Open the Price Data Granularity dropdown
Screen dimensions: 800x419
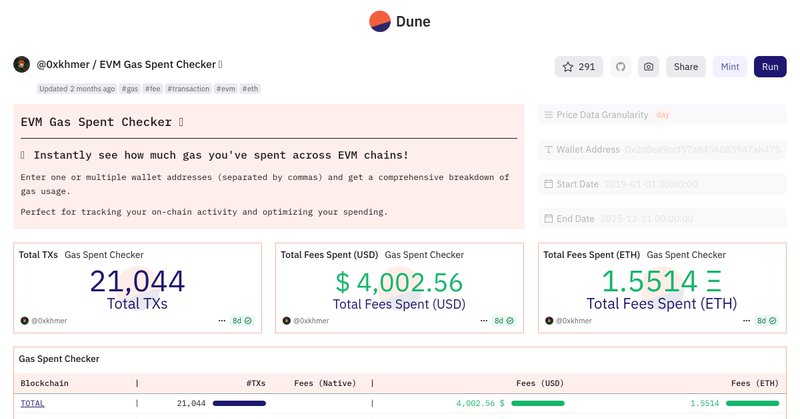[662, 115]
